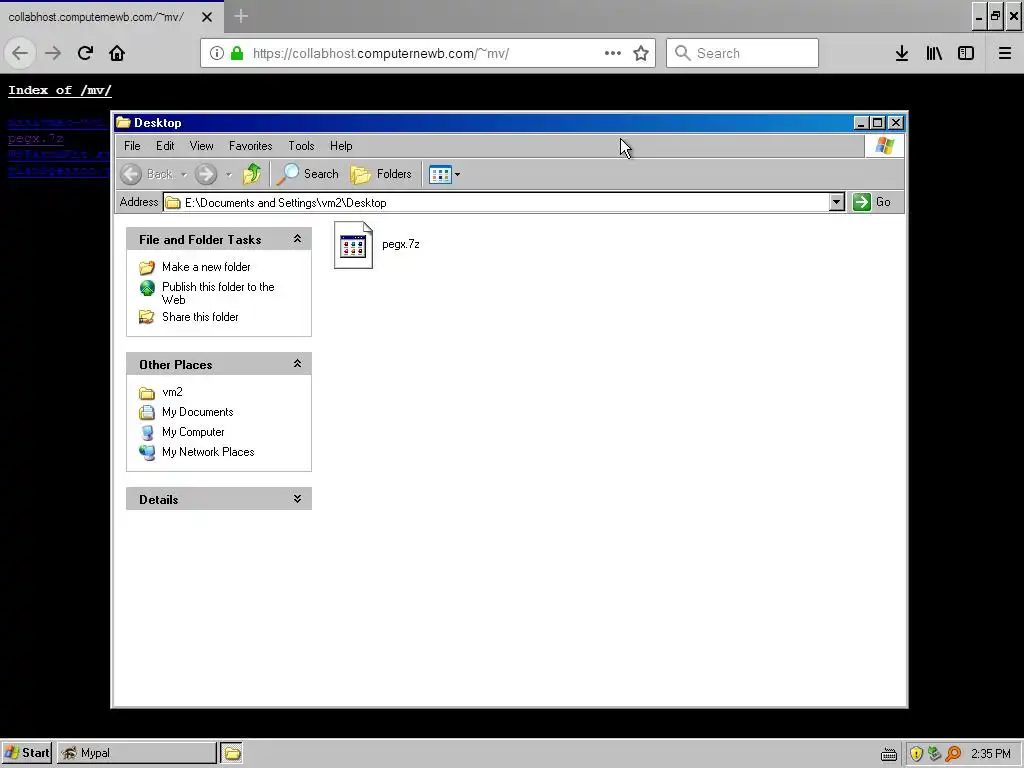Click the security shield tray icon
Viewport: 1024px width, 768px height.
pyautogui.click(x=916, y=754)
